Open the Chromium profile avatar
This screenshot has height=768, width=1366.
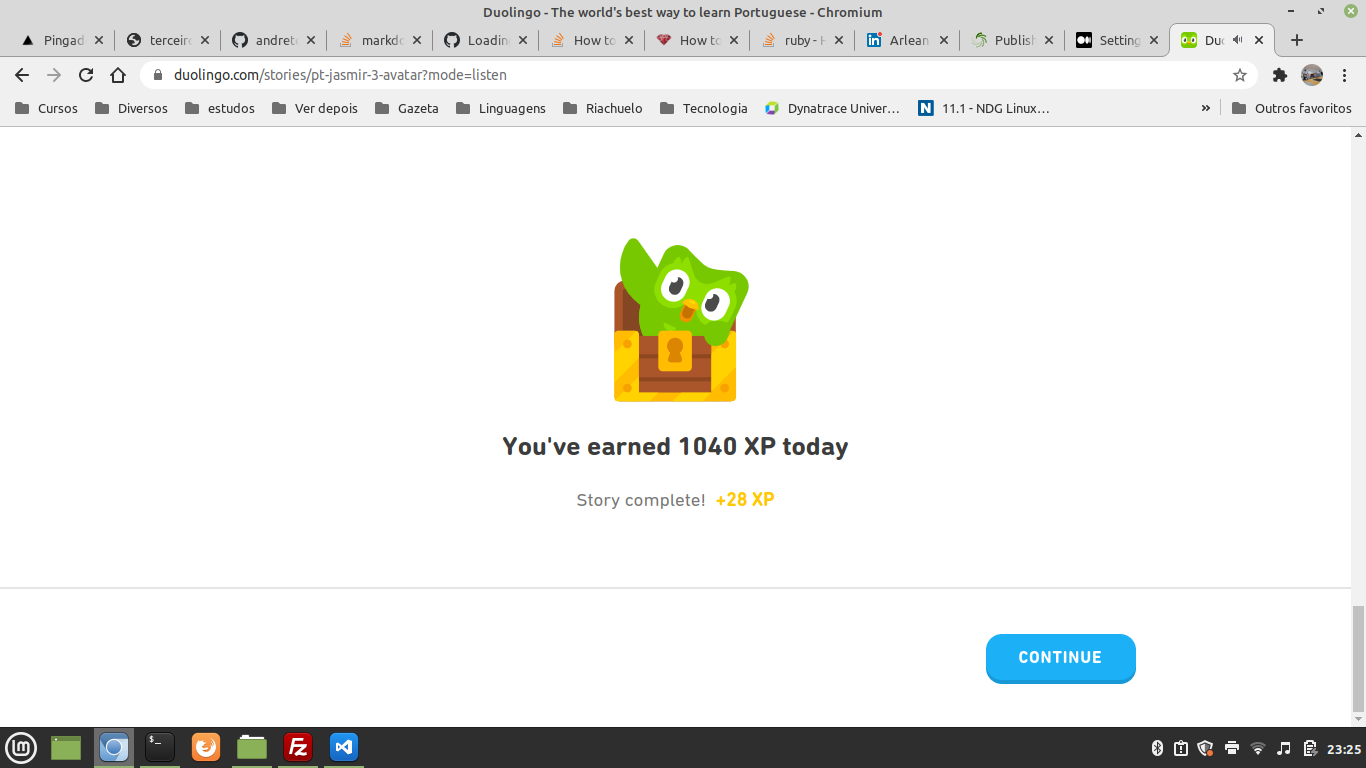[x=1312, y=75]
